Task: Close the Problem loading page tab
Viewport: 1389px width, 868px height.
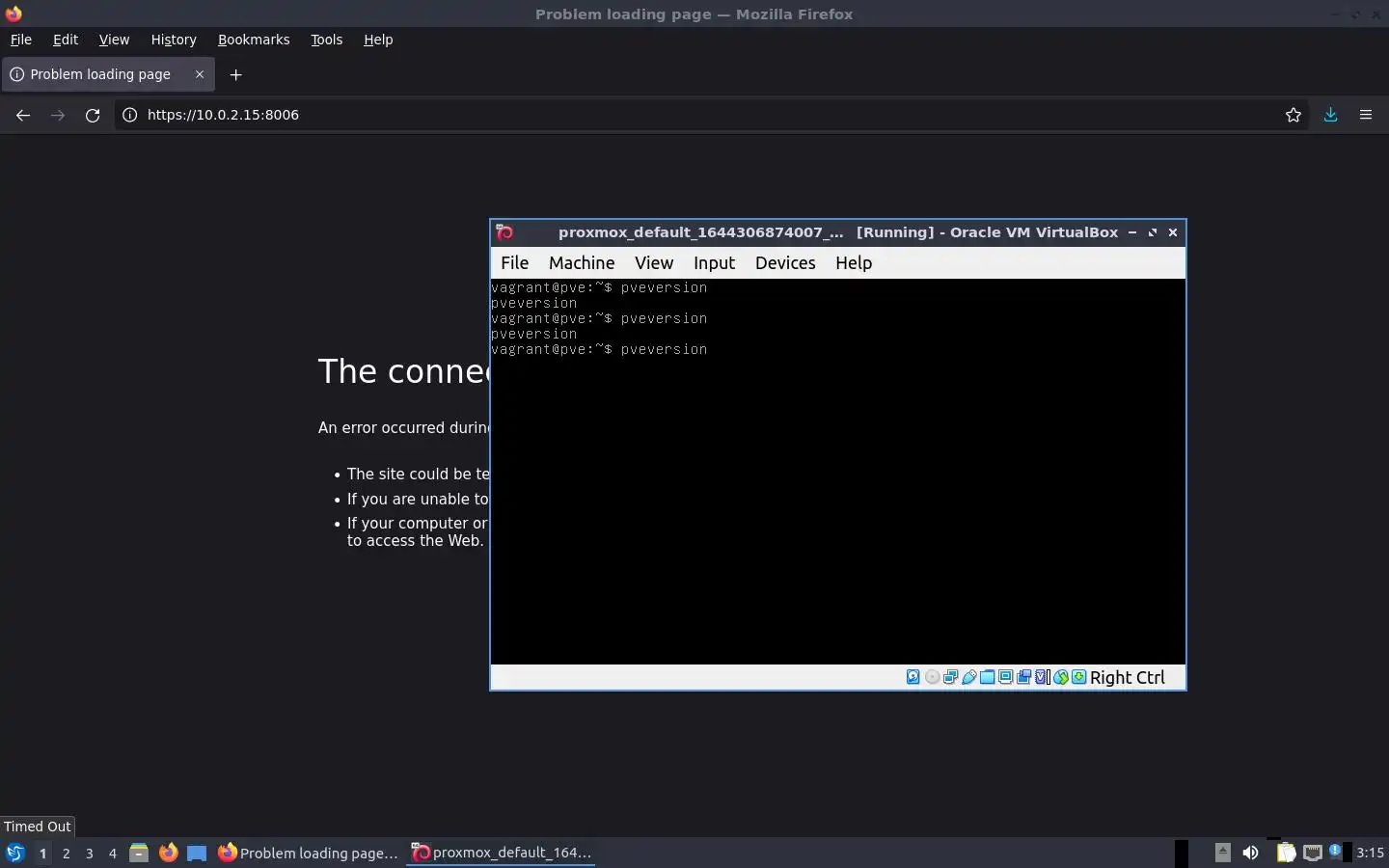Action: click(200, 74)
